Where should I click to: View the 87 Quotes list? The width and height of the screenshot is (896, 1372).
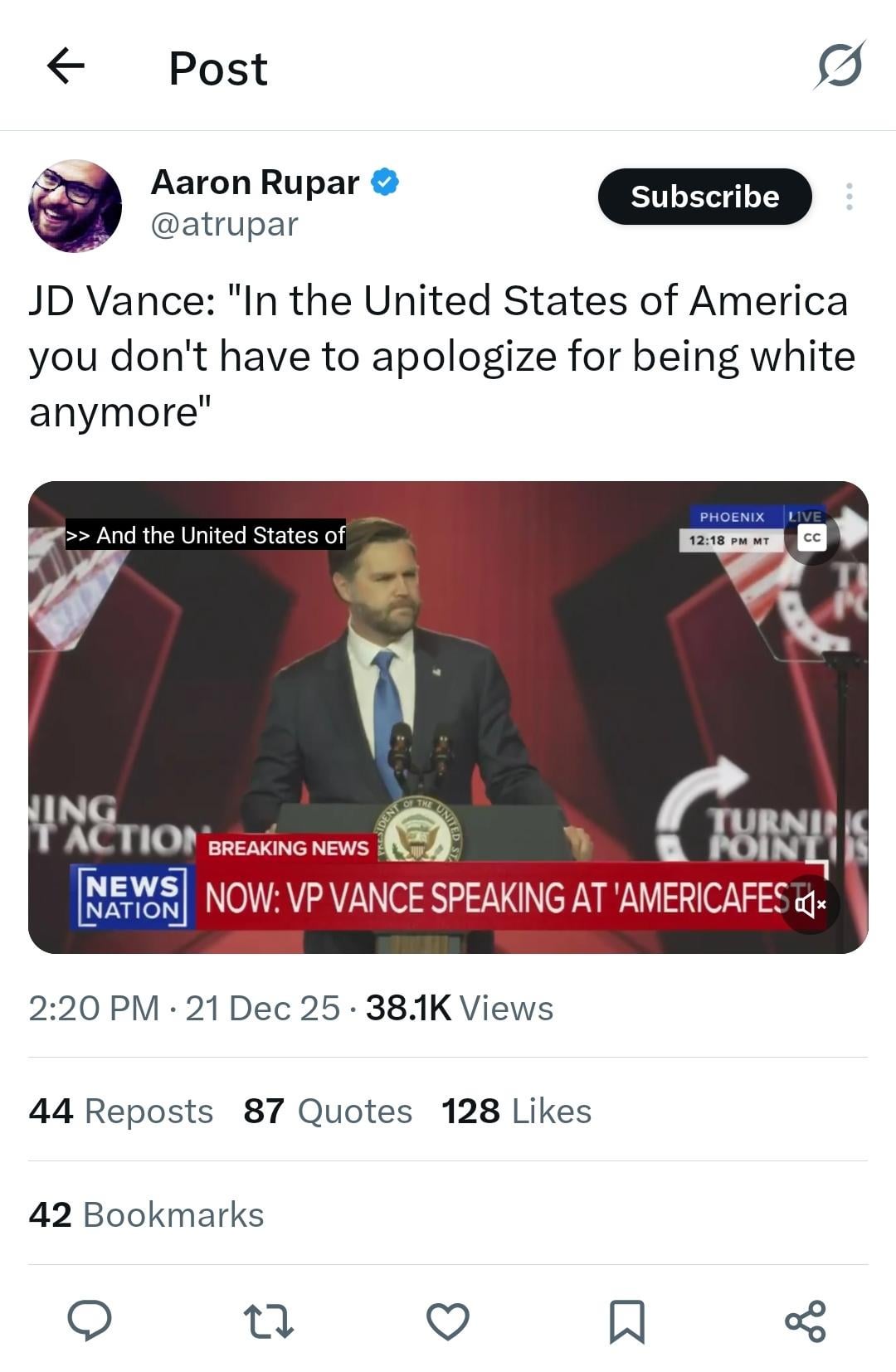click(328, 1111)
